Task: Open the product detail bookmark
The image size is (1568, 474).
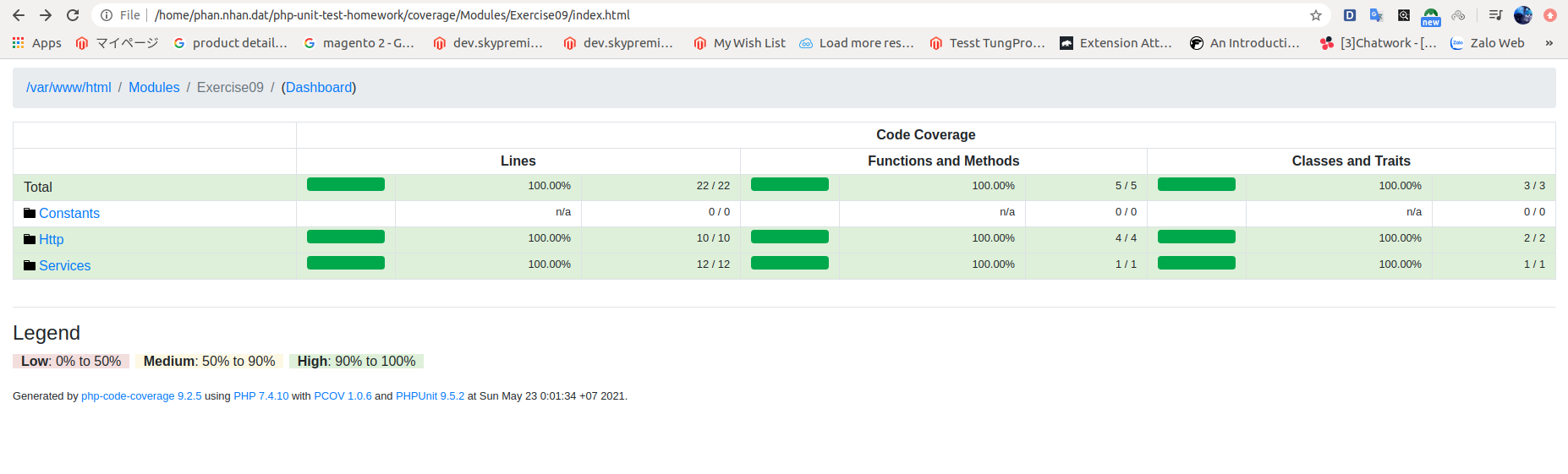Action: [x=230, y=43]
